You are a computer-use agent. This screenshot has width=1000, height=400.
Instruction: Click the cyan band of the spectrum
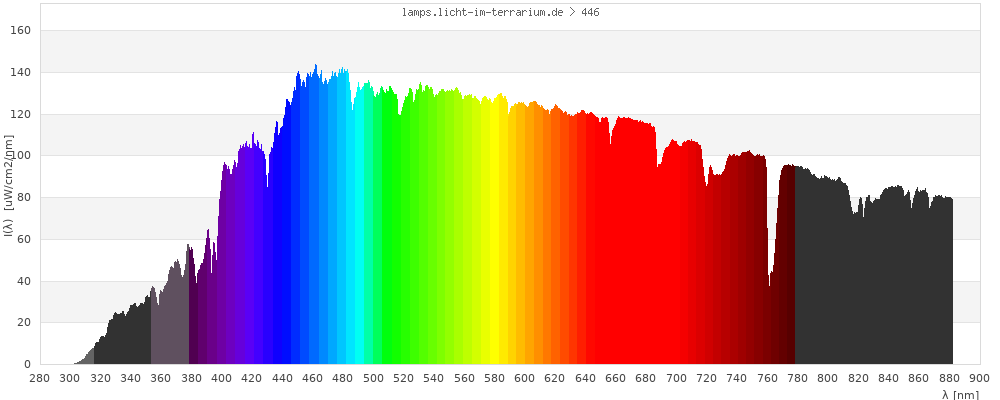point(360,250)
